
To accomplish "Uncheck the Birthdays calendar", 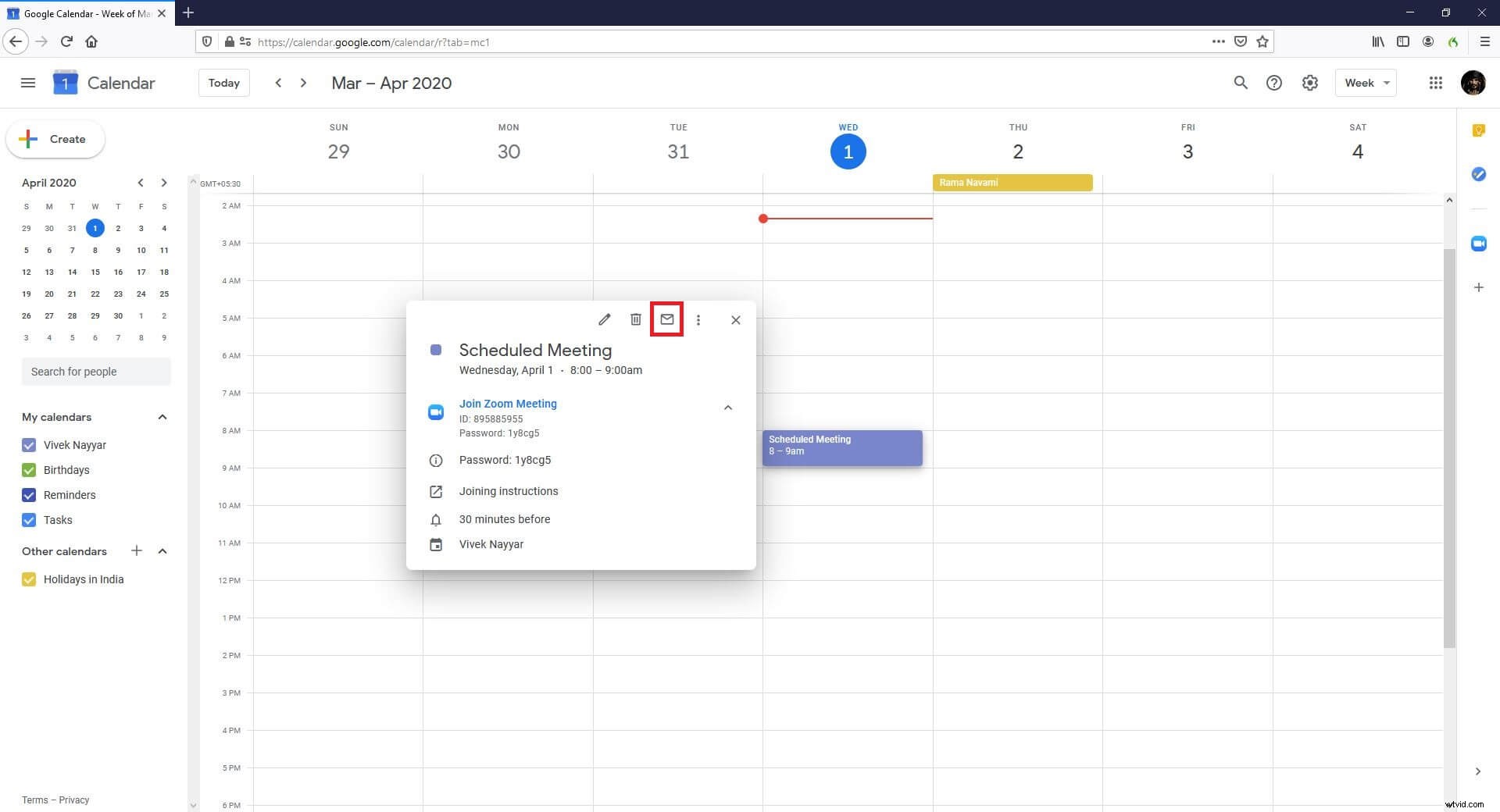I will [29, 470].
